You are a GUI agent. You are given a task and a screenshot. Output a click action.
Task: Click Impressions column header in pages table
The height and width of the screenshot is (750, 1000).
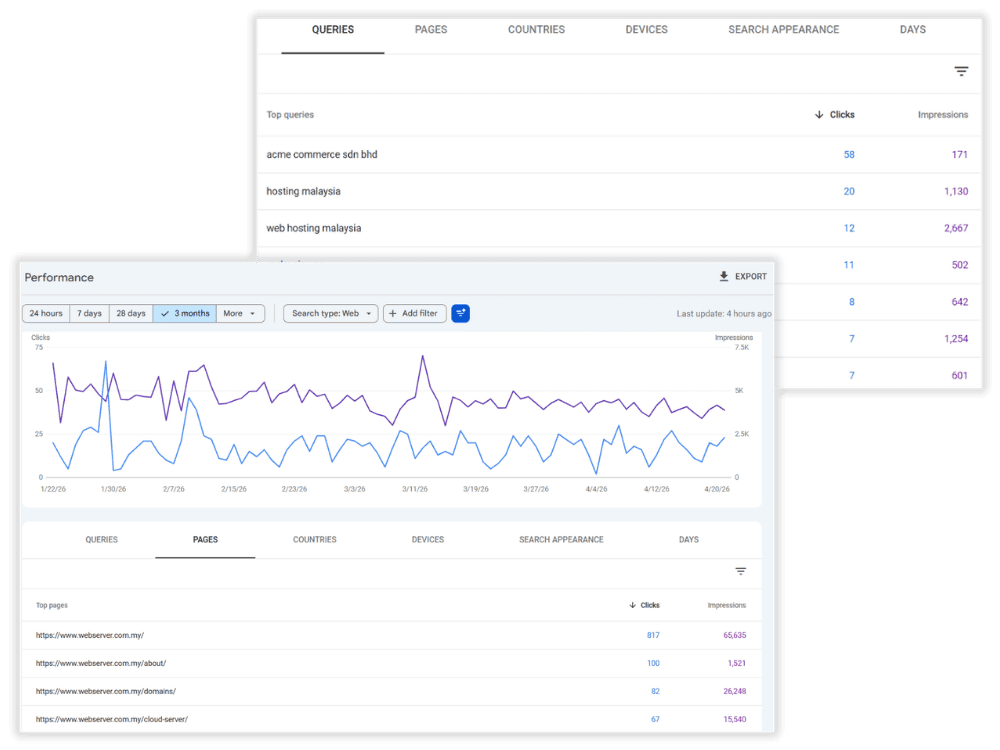(x=726, y=605)
